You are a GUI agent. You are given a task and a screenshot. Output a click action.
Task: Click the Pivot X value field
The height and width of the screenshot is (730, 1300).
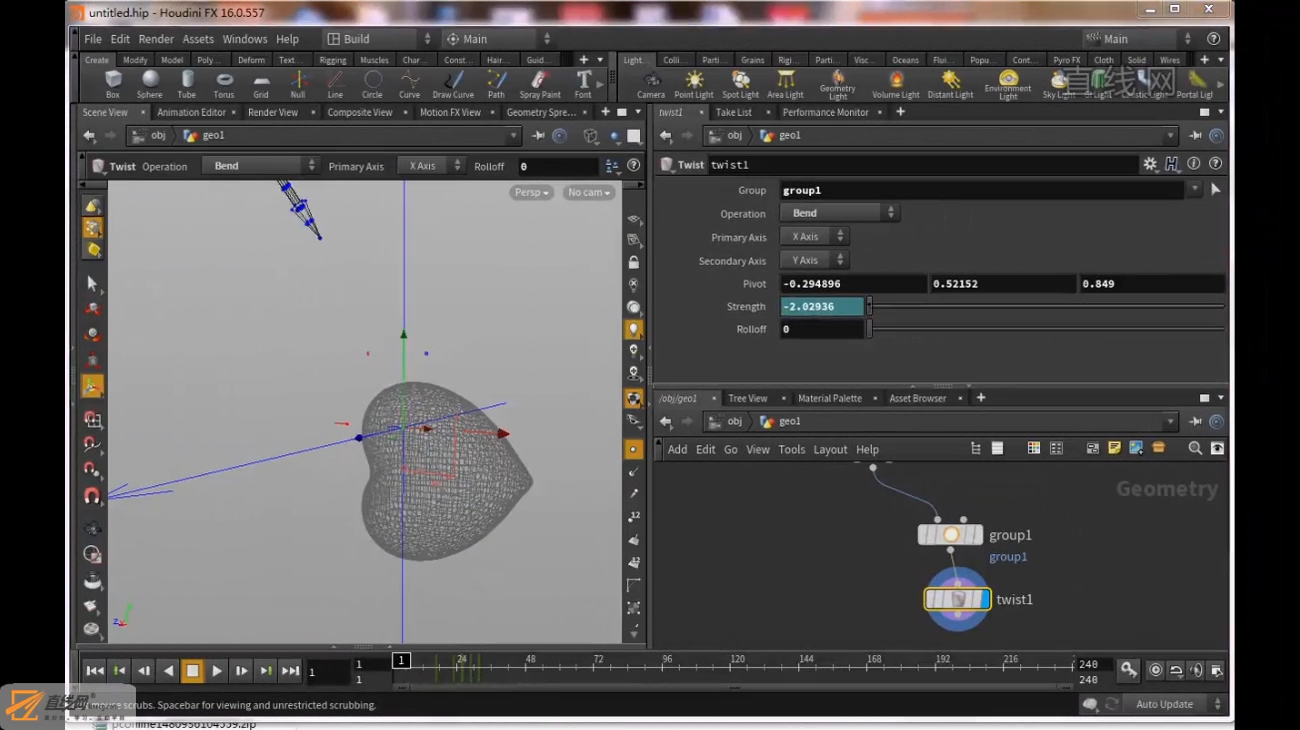(x=853, y=284)
